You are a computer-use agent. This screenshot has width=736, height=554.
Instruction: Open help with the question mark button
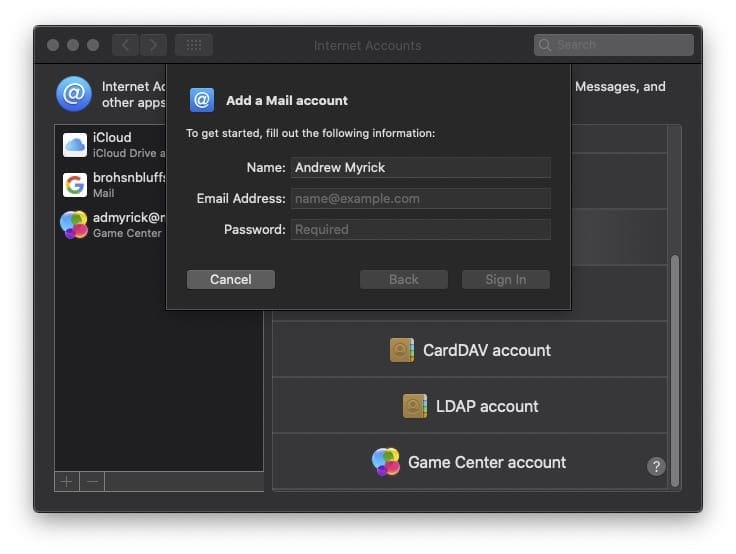point(656,466)
